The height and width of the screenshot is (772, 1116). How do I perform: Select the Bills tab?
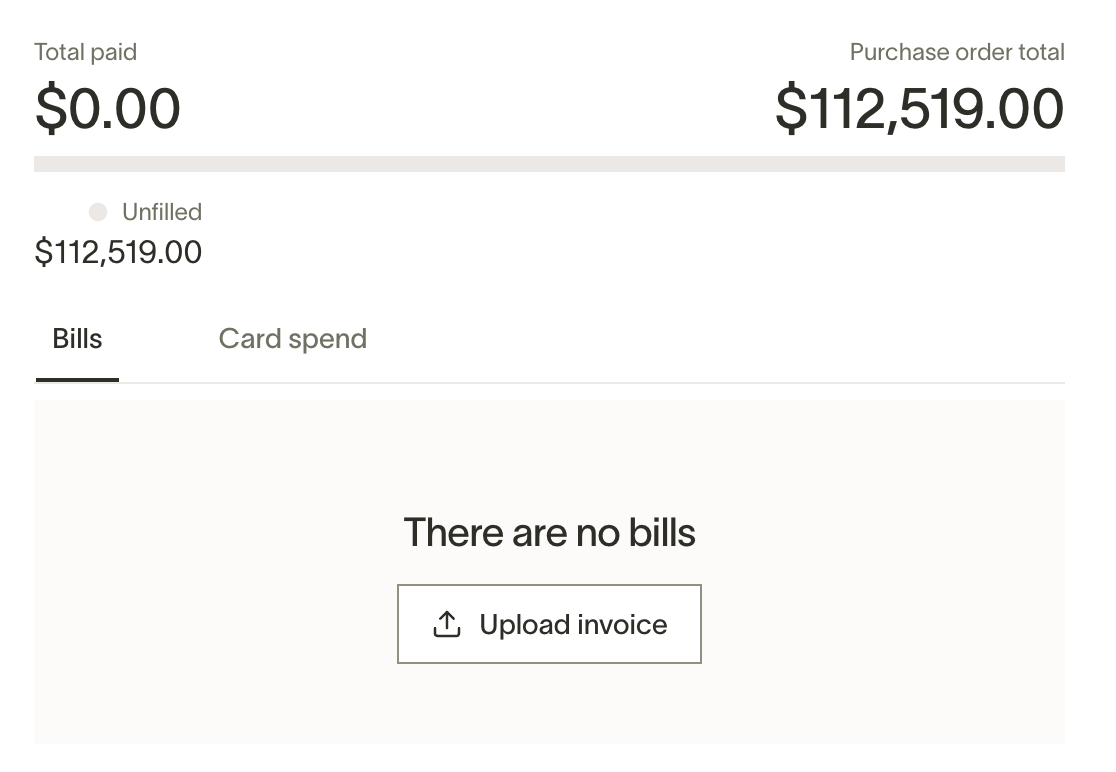pyautogui.click(x=77, y=339)
